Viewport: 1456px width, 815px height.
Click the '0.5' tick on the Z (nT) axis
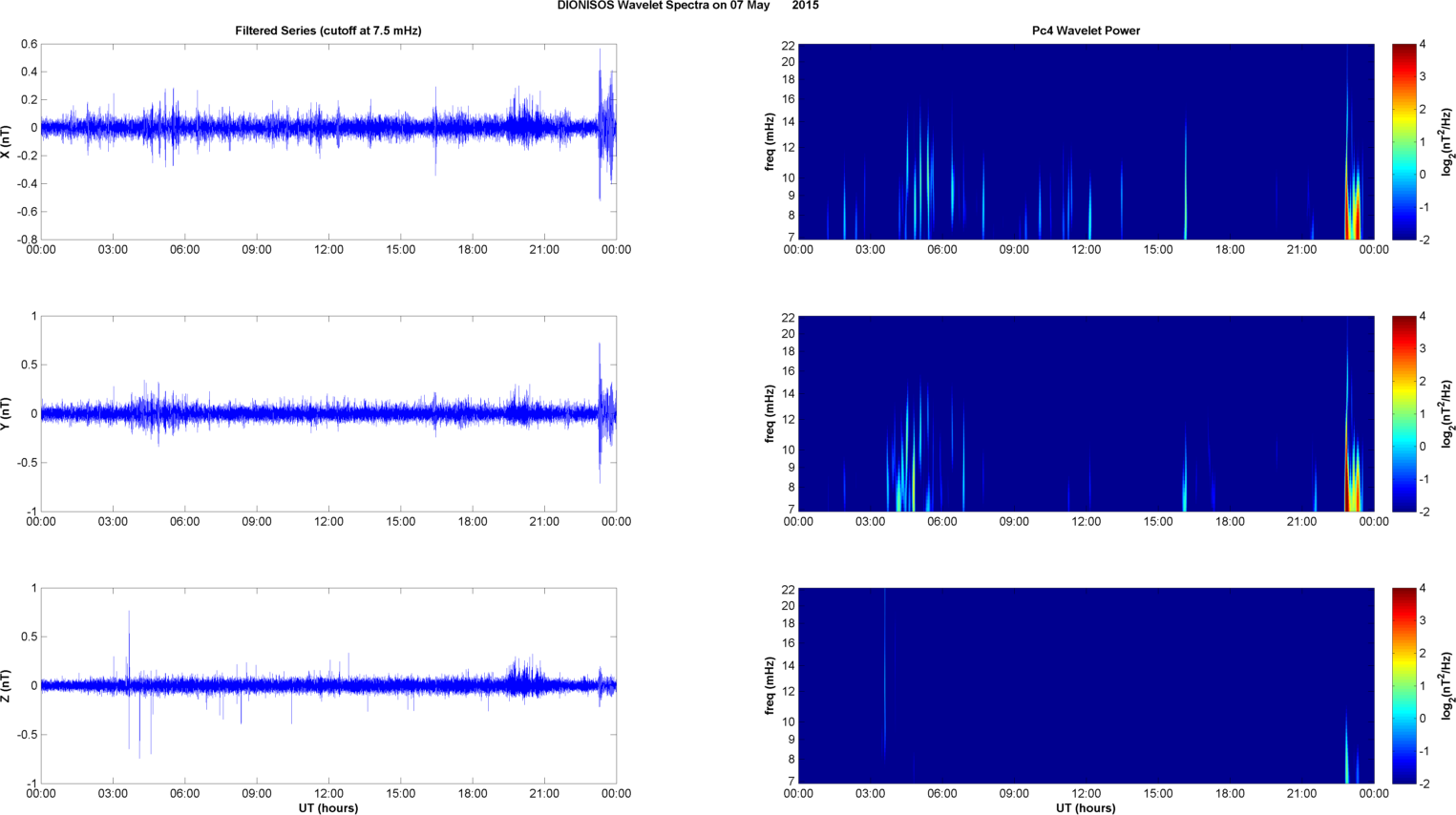coord(29,637)
